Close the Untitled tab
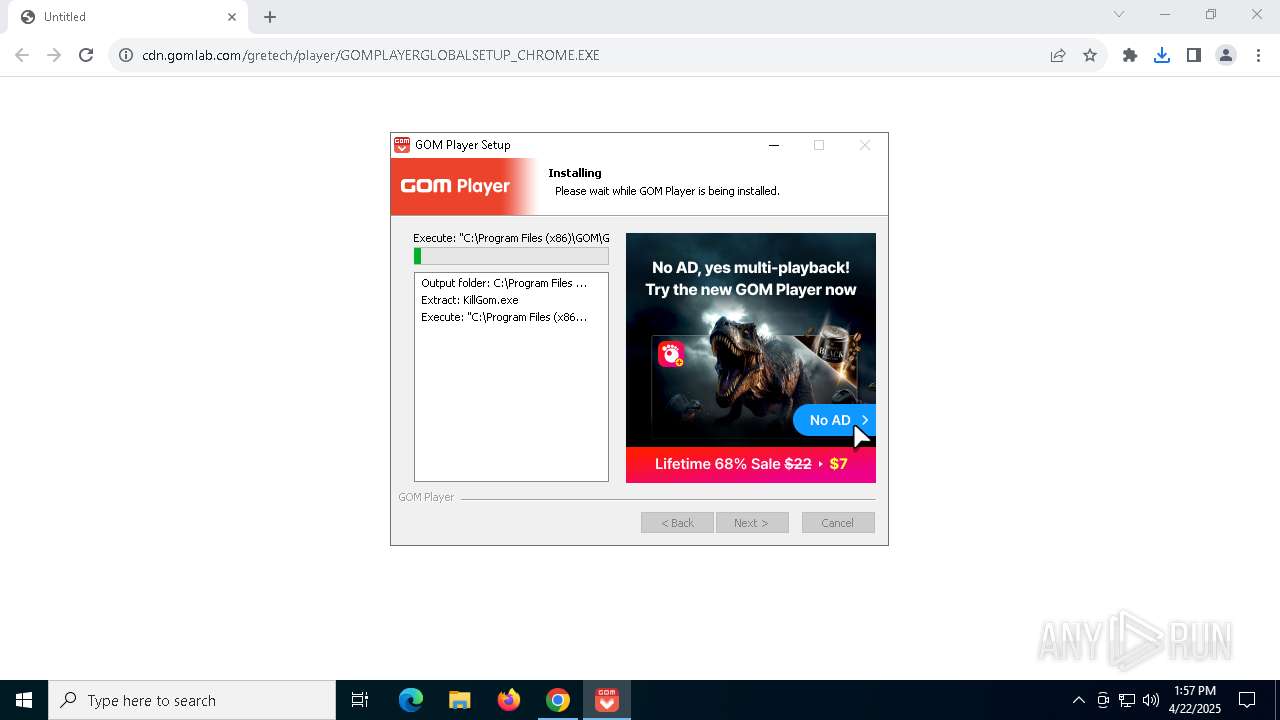The height and width of the screenshot is (720, 1280). pos(232,17)
